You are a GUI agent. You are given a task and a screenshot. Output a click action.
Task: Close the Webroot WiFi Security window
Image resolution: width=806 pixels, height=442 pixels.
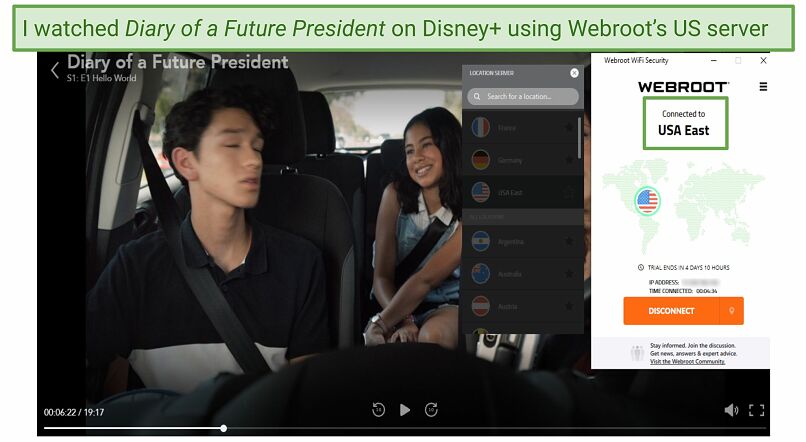763,61
